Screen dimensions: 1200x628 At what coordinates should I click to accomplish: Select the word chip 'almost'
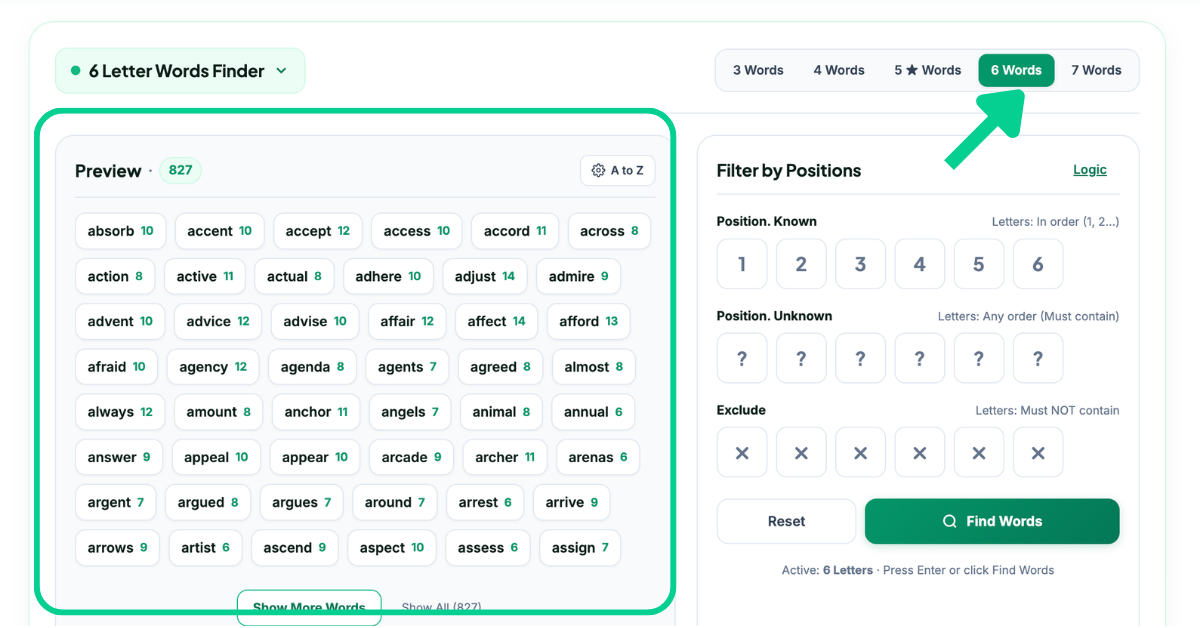click(594, 367)
